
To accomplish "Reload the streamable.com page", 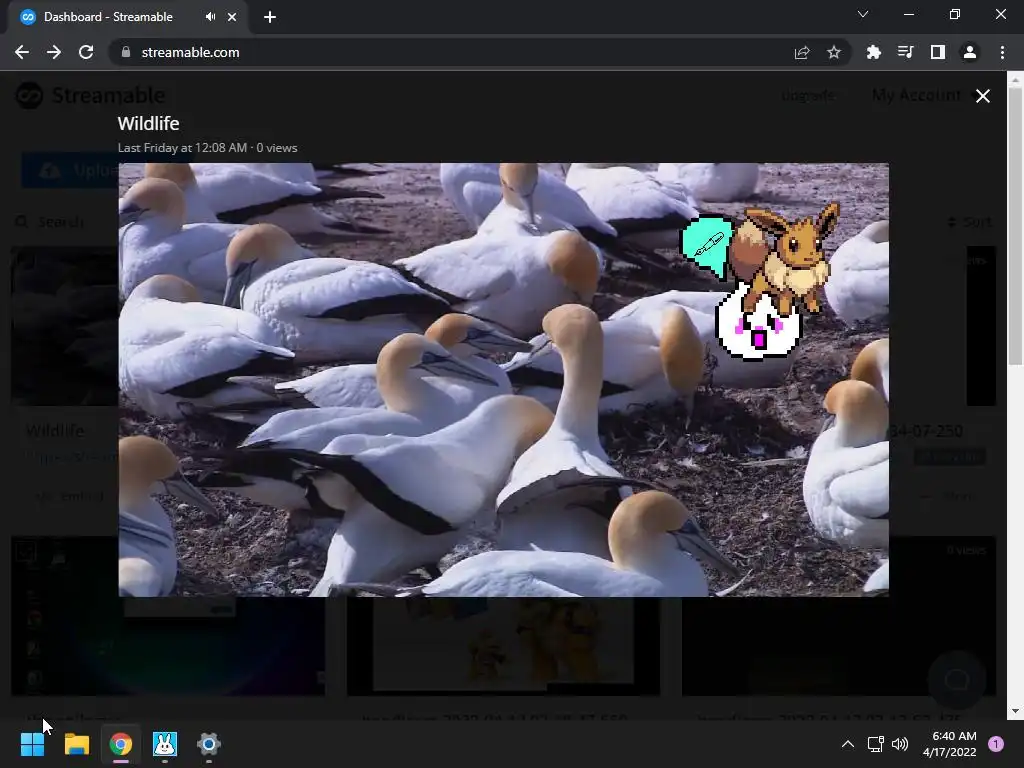I will pyautogui.click(x=86, y=52).
